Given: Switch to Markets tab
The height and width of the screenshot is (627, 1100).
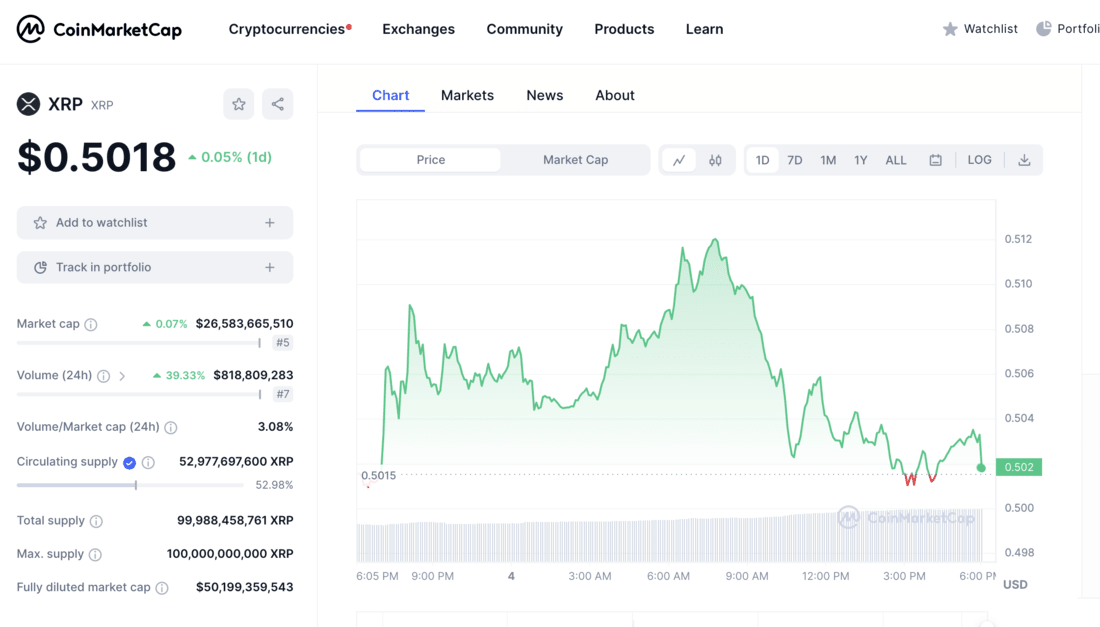Looking at the screenshot, I should pyautogui.click(x=467, y=95).
